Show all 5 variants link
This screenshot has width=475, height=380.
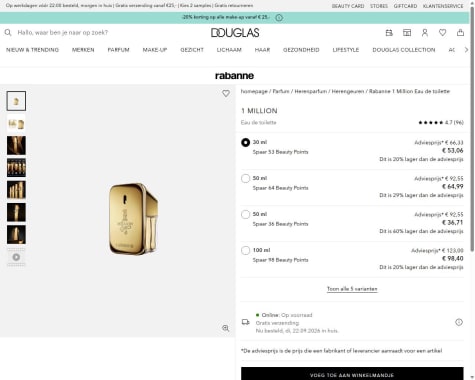coord(352,289)
